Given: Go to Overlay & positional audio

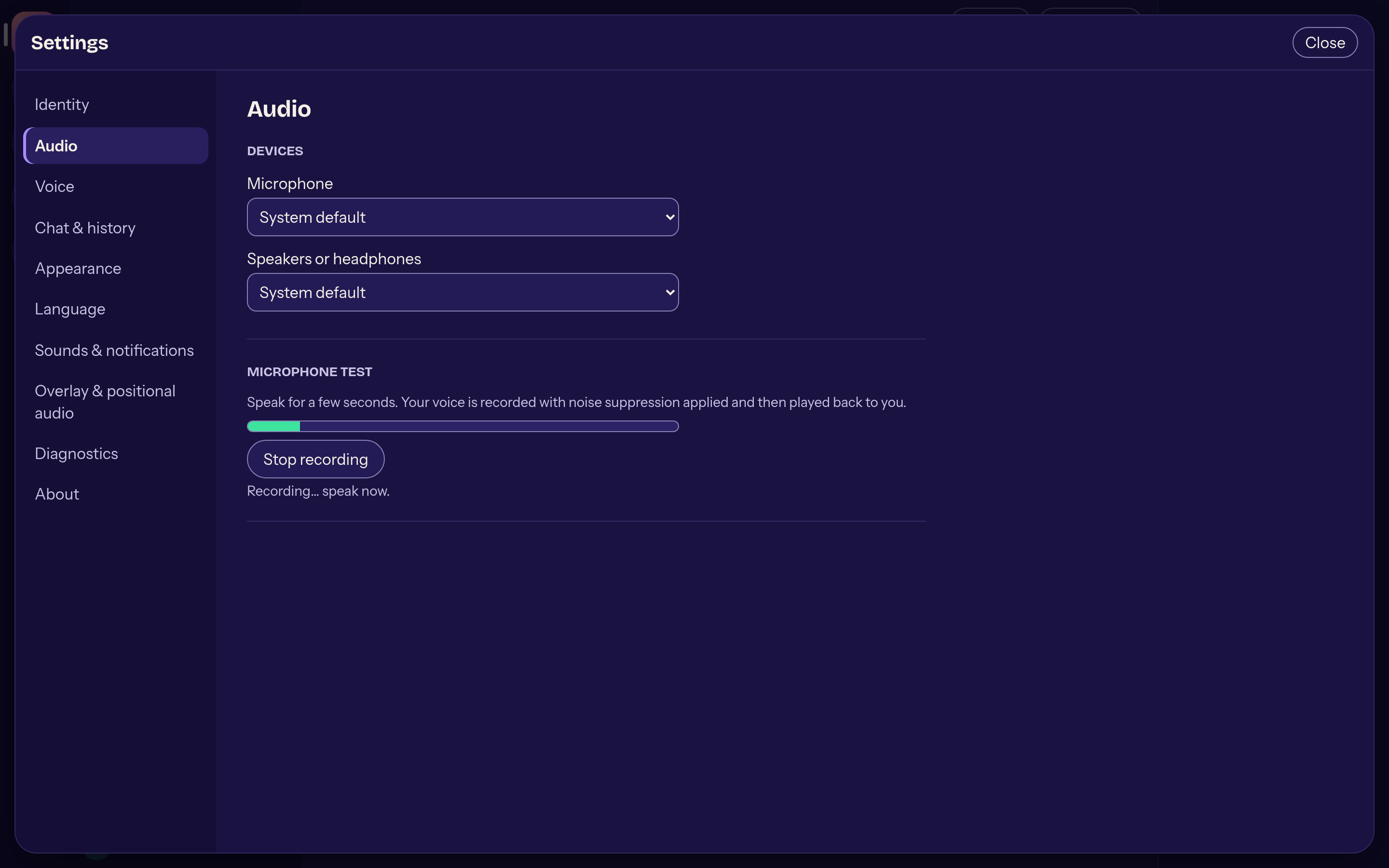Looking at the screenshot, I should click(115, 402).
